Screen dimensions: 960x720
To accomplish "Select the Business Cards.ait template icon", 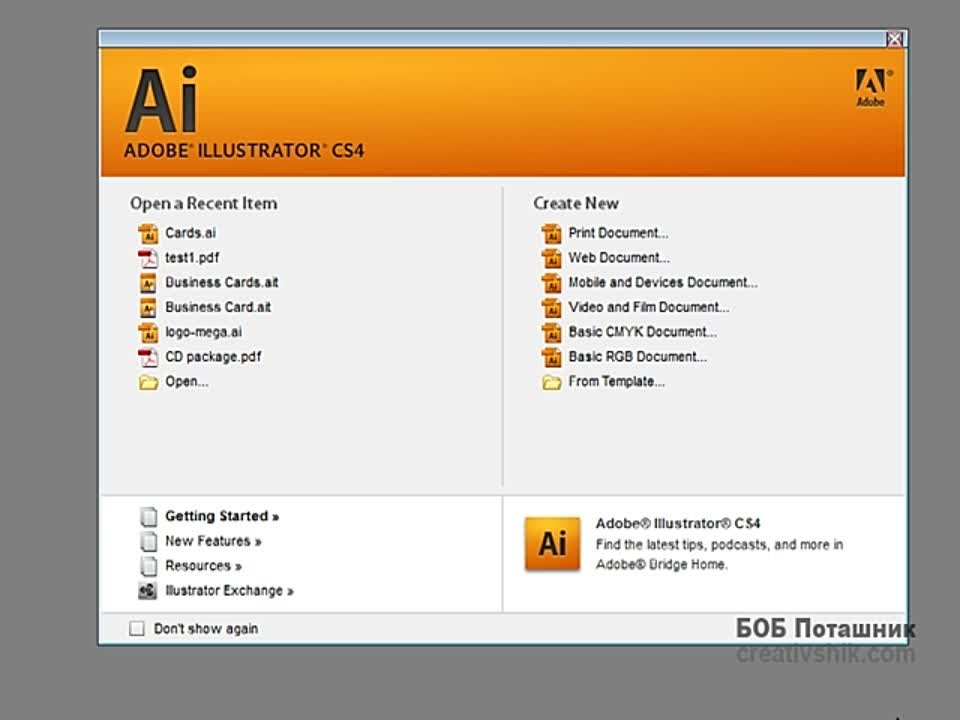I will tap(149, 282).
